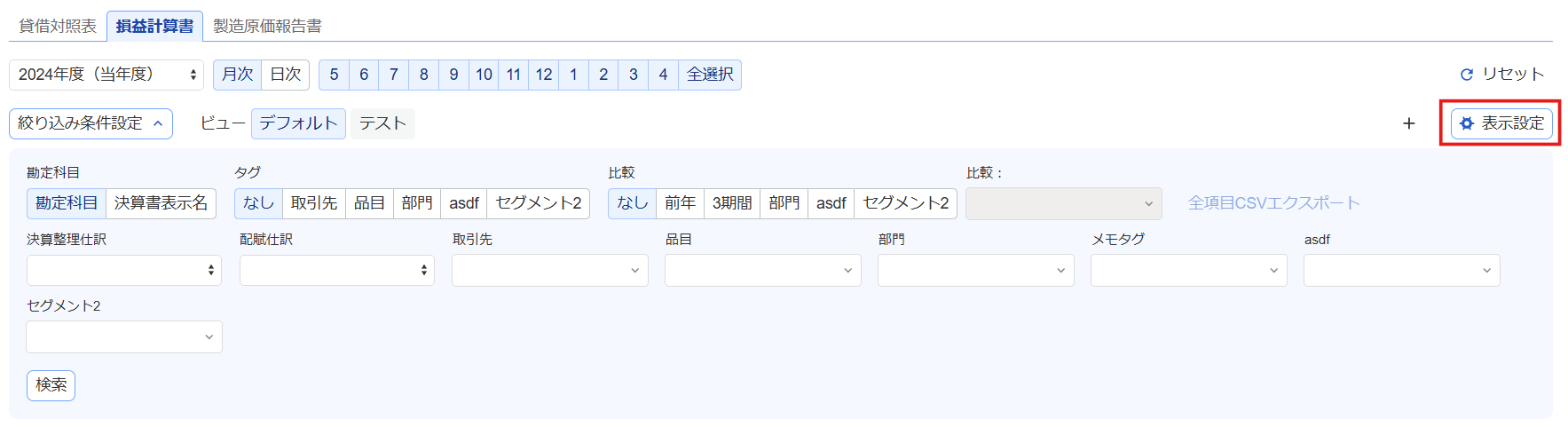Open the 配賦仕訳 dropdown
Screen dimensions: 1568x427
[337, 270]
